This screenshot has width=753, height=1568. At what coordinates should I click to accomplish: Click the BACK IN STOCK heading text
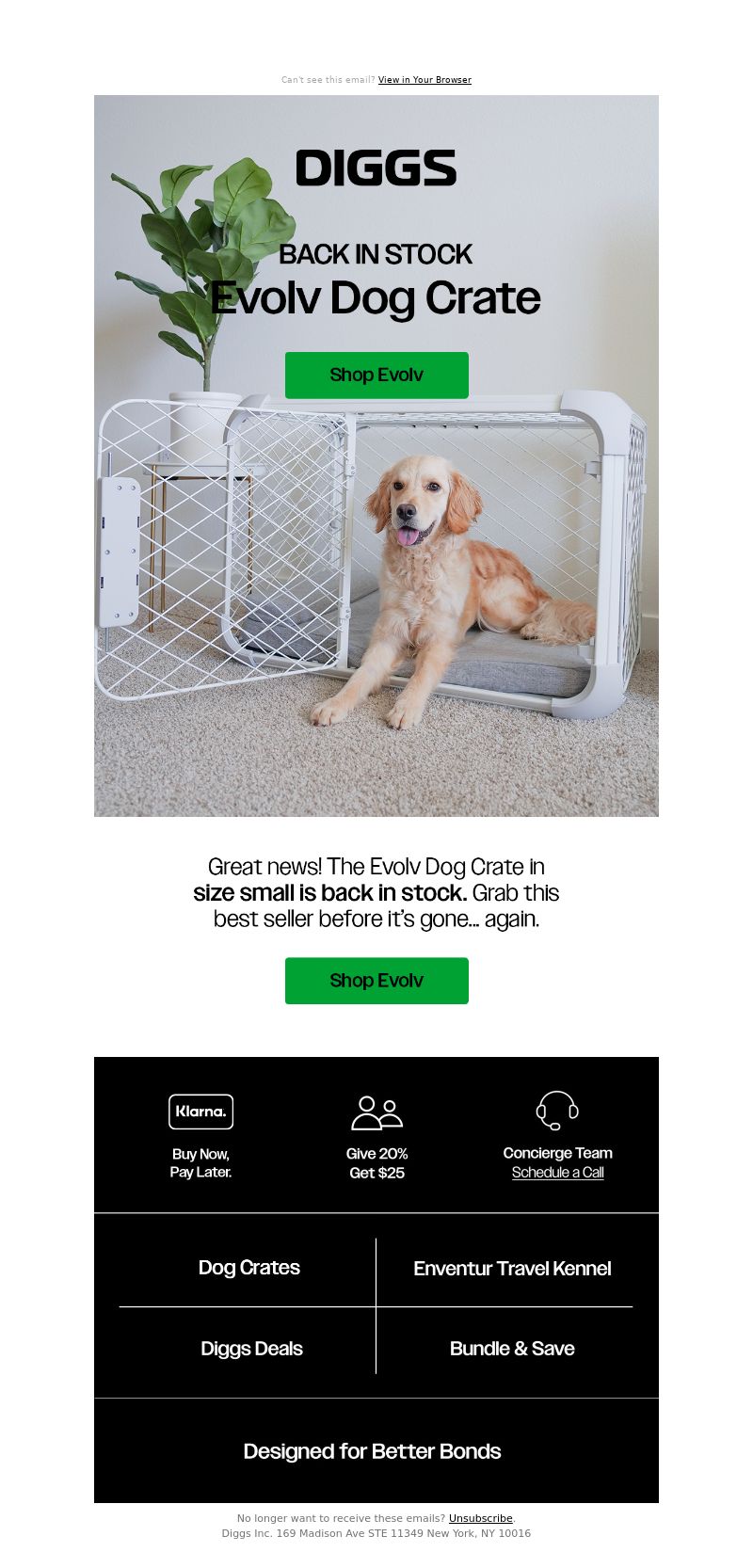click(376, 254)
